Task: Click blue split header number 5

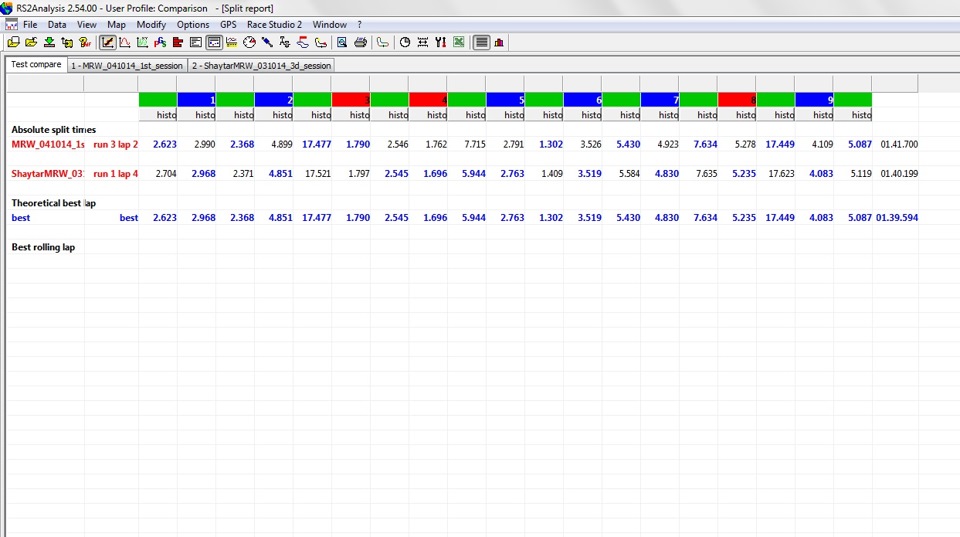Action: (x=505, y=100)
